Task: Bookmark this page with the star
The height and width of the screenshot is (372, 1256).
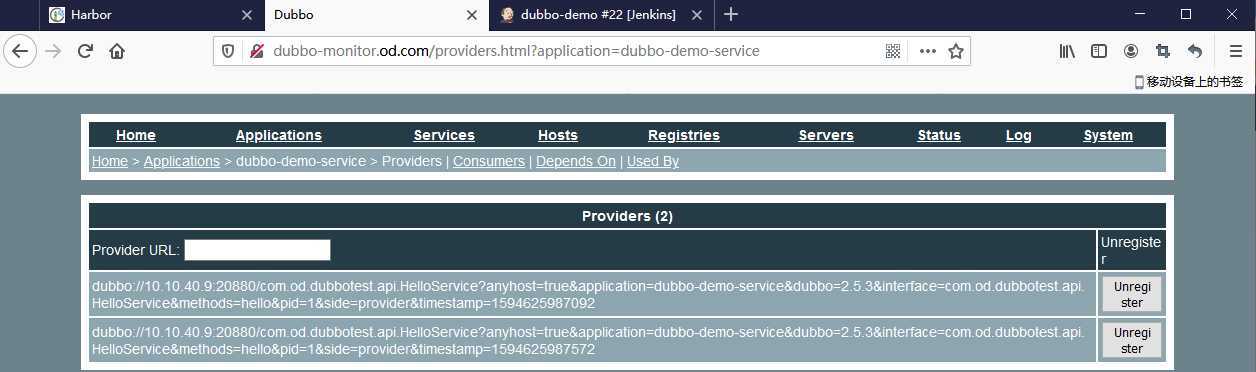Action: (x=956, y=51)
